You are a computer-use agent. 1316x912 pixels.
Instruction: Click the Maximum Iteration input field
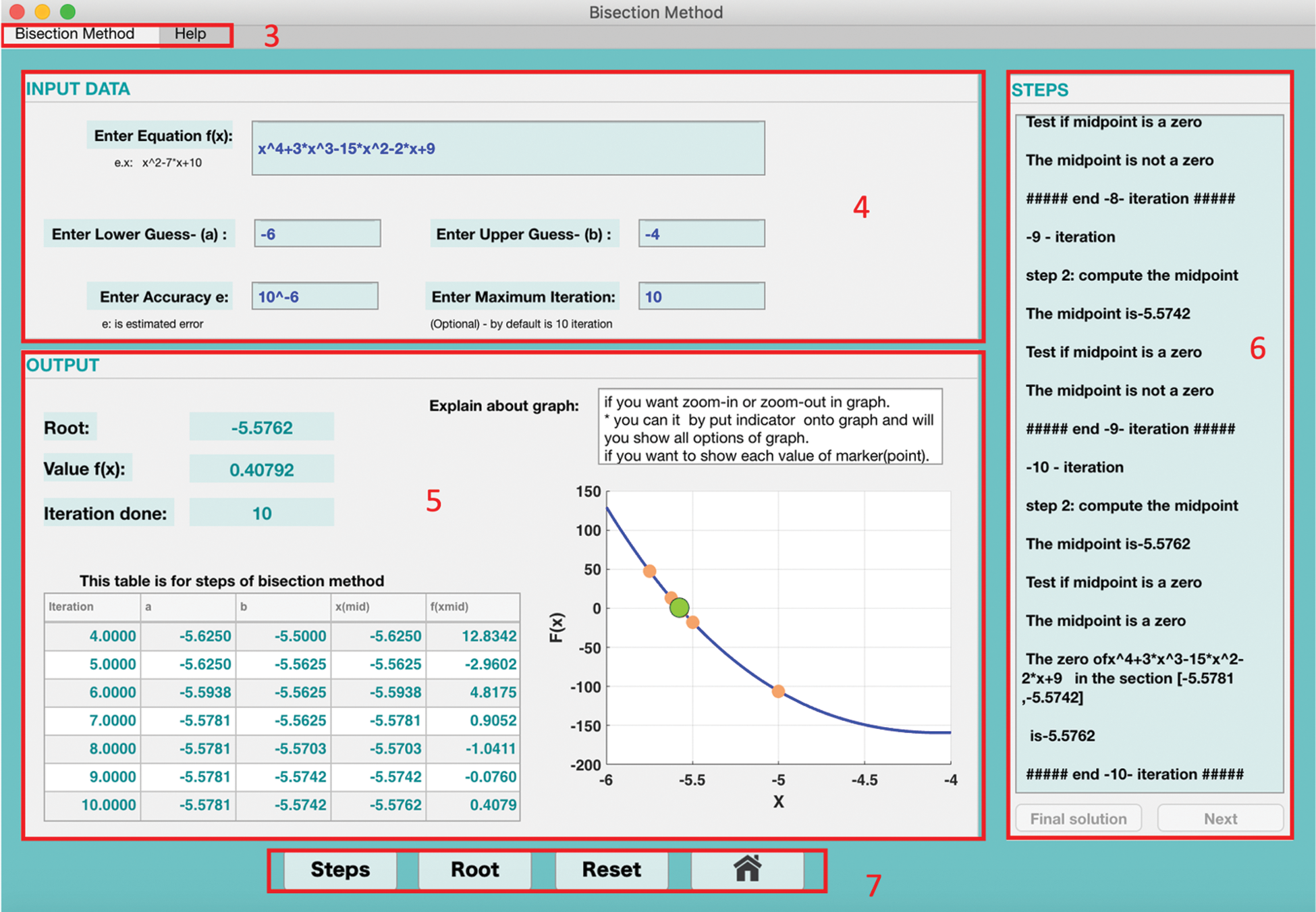[x=701, y=296]
